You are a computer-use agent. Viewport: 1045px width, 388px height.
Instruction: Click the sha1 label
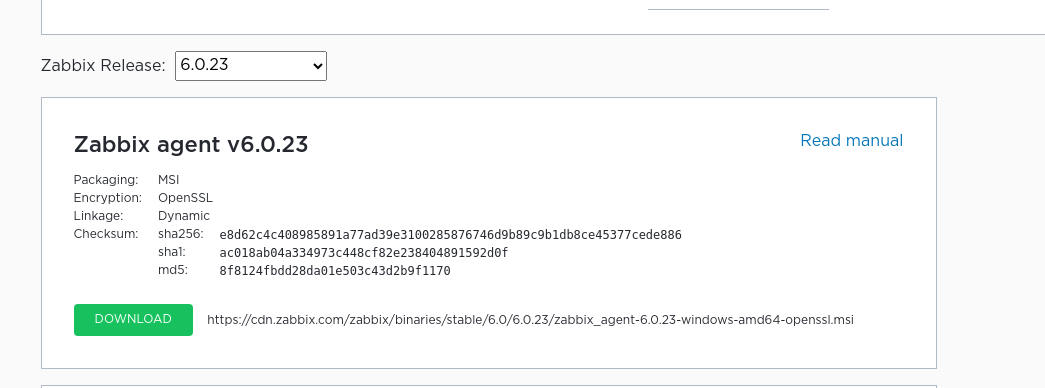pos(172,252)
